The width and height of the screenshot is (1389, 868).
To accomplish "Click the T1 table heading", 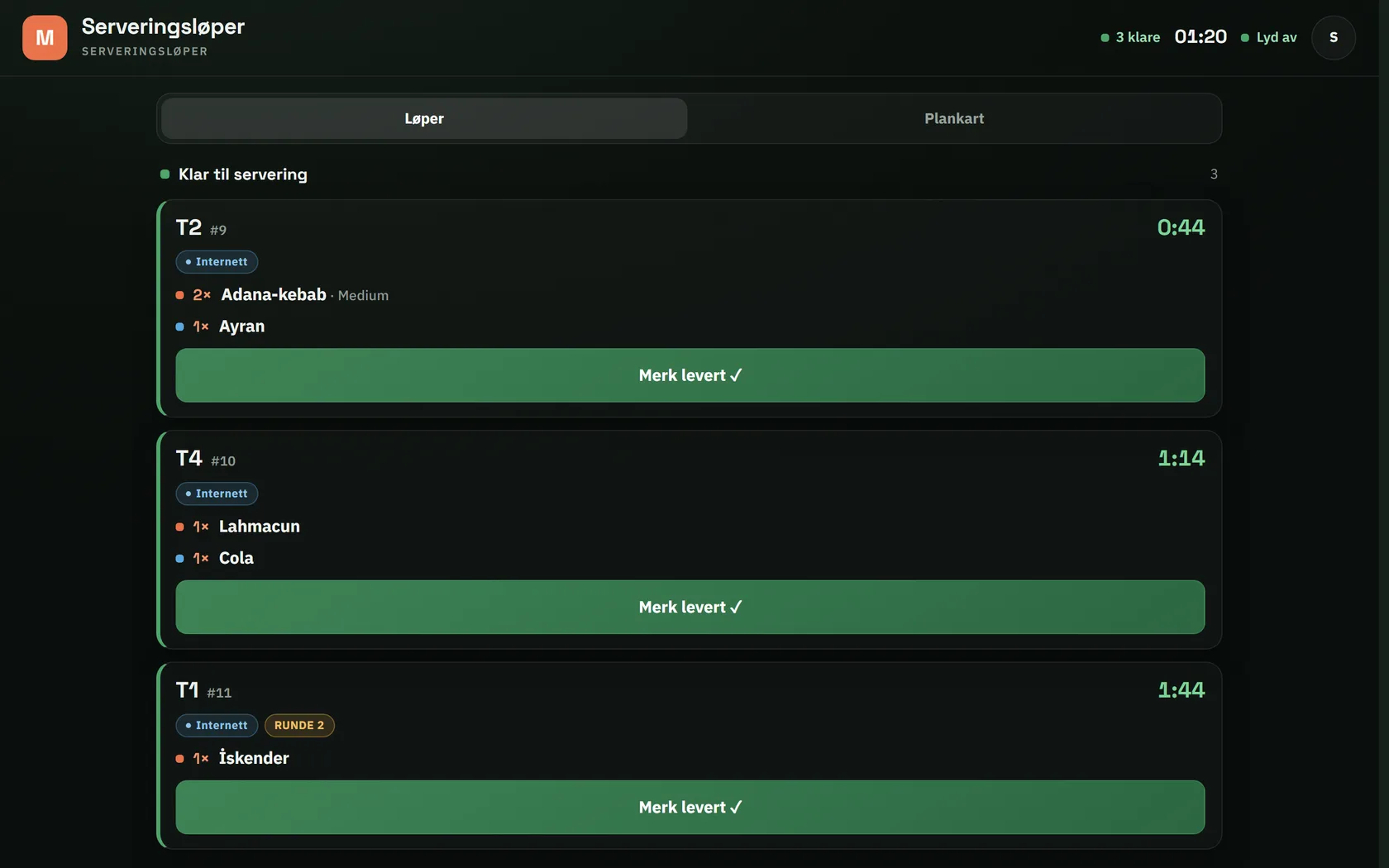I will (187, 689).
